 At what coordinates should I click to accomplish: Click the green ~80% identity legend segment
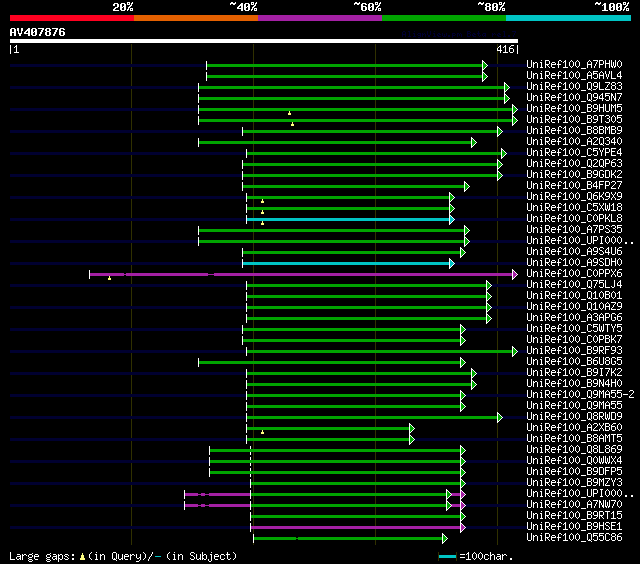444,18
